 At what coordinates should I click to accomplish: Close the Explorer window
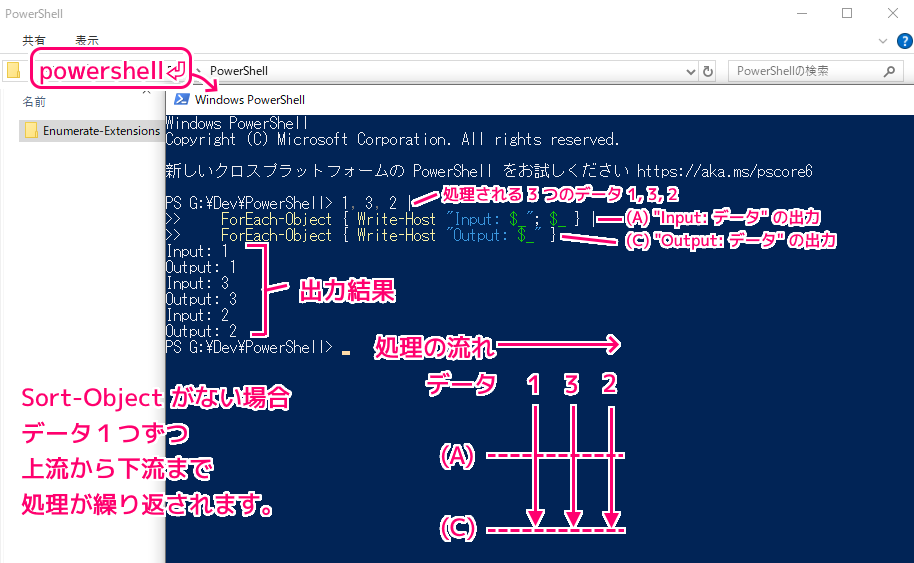(892, 13)
